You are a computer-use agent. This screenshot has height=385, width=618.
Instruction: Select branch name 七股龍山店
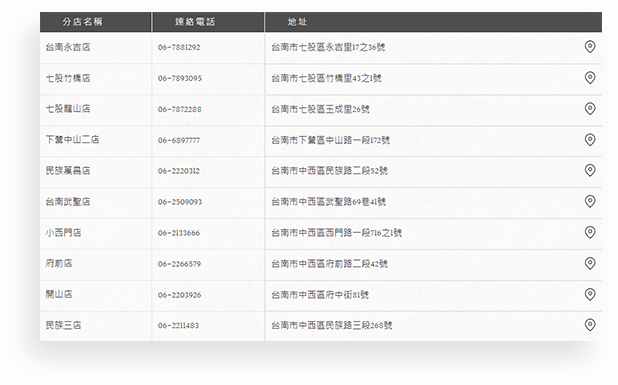pos(68,109)
